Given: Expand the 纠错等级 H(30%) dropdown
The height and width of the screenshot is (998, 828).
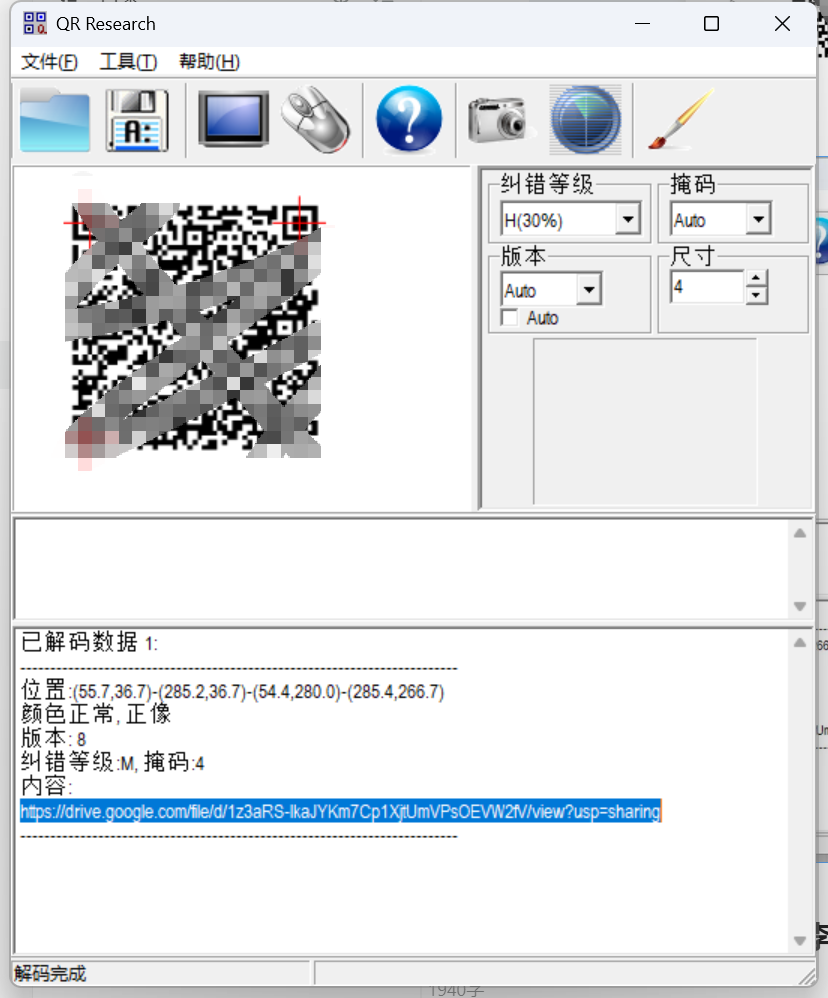Looking at the screenshot, I should pos(628,220).
